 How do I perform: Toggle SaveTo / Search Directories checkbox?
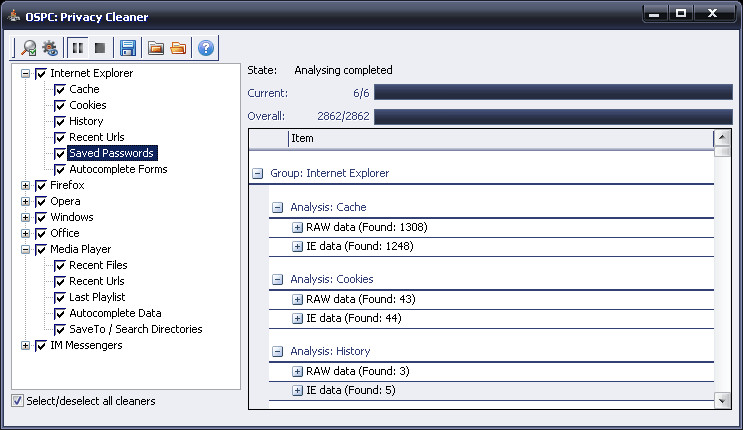tap(60, 329)
